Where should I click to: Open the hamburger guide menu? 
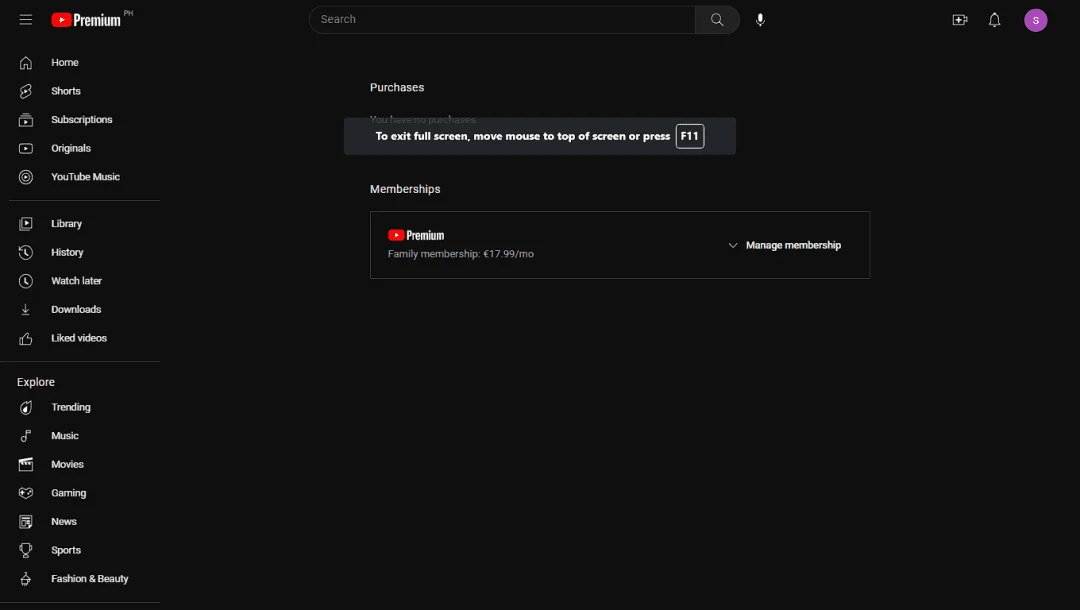tap(25, 20)
